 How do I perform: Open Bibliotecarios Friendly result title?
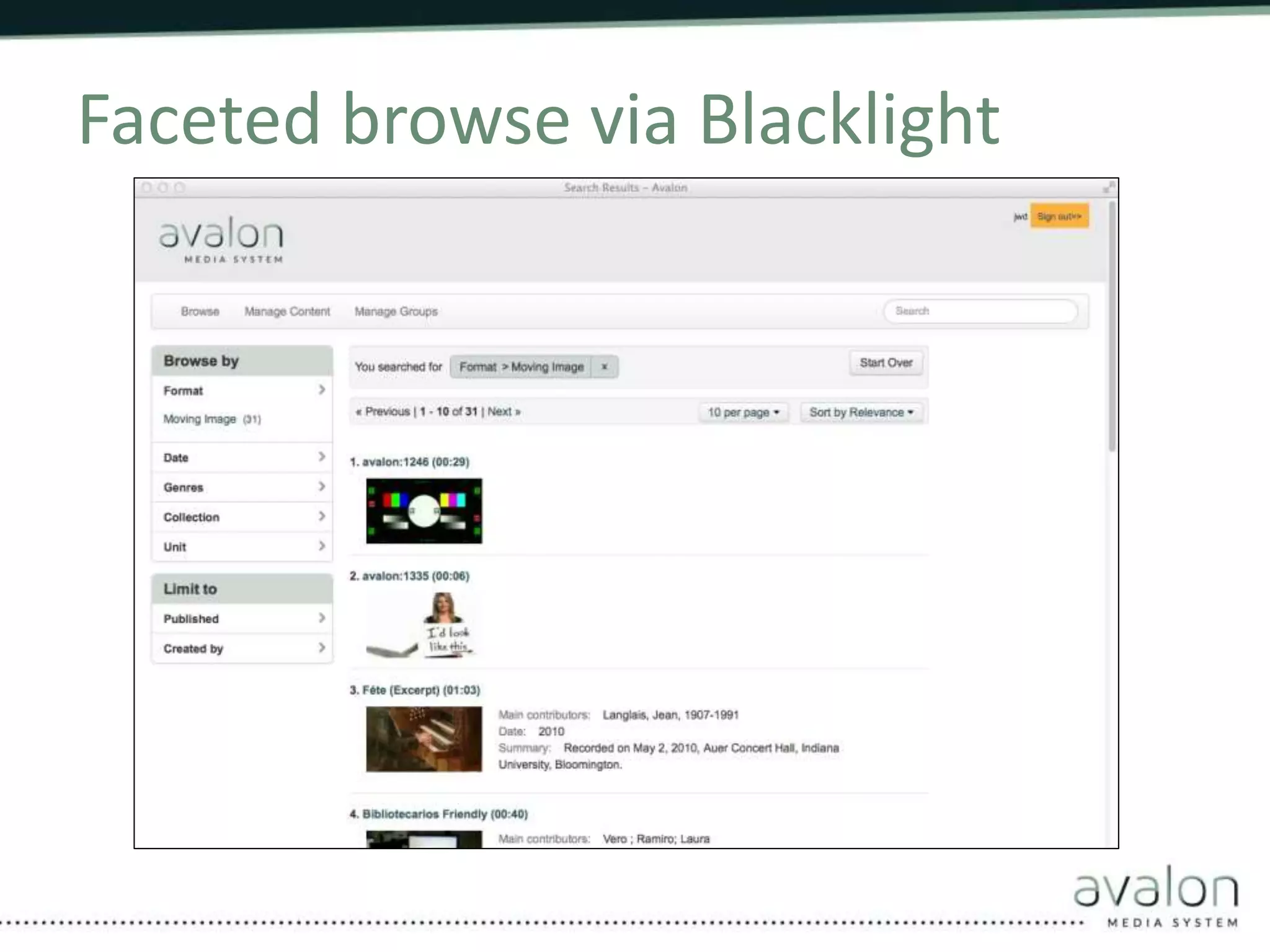[445, 814]
